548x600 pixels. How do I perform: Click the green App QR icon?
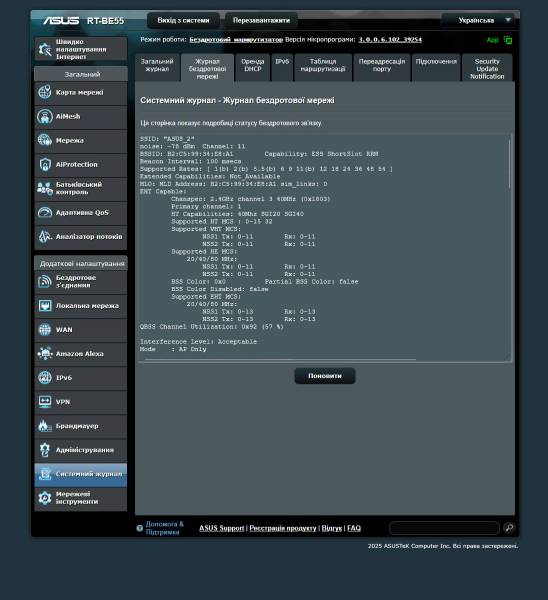click(508, 40)
